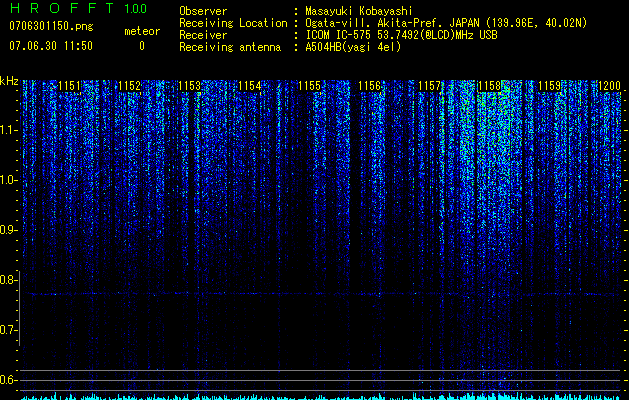The image size is (629, 400).
Task: Click the A504HB(yagi 4el) antenna text
Action: pos(353,47)
